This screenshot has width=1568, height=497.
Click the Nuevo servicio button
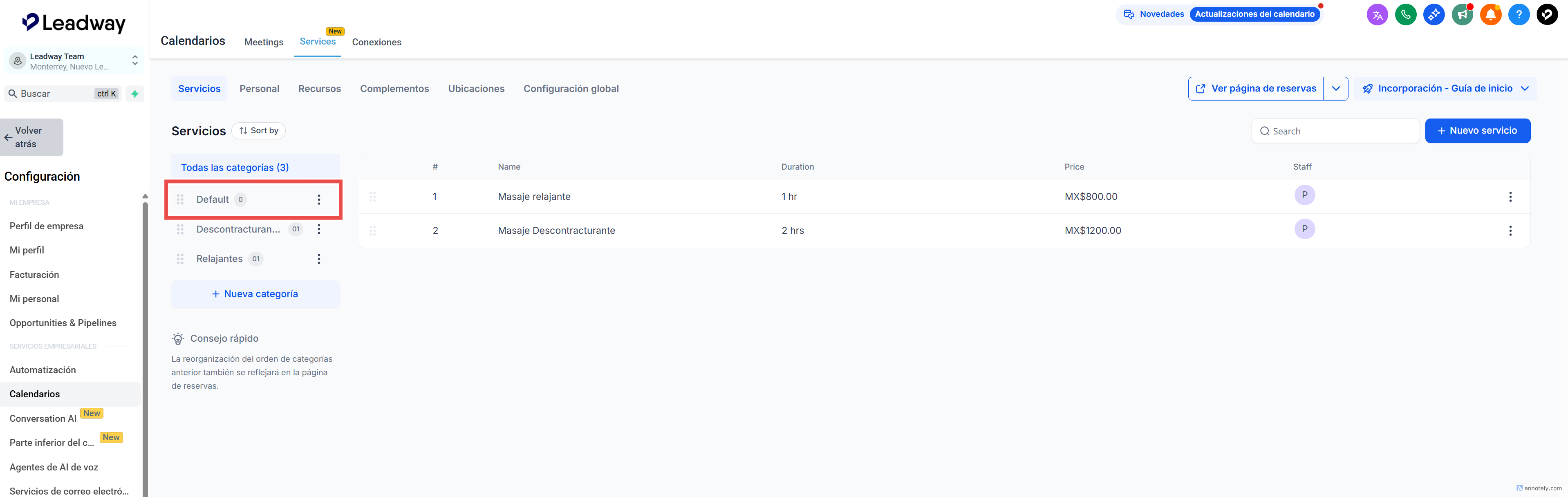tap(1477, 131)
